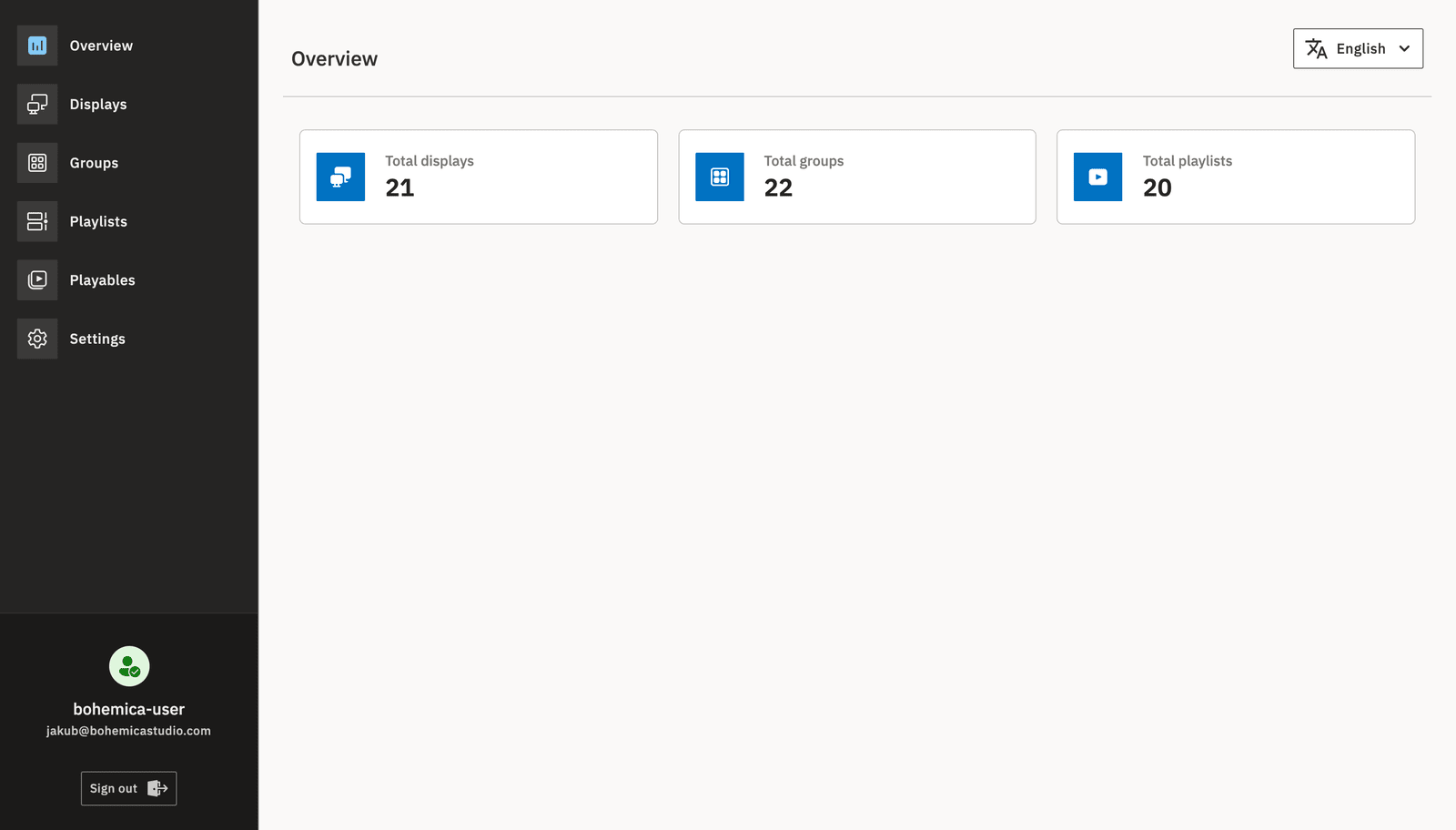The width and height of the screenshot is (1456, 830).
Task: Click the Total playlists play icon
Action: coord(1097,177)
